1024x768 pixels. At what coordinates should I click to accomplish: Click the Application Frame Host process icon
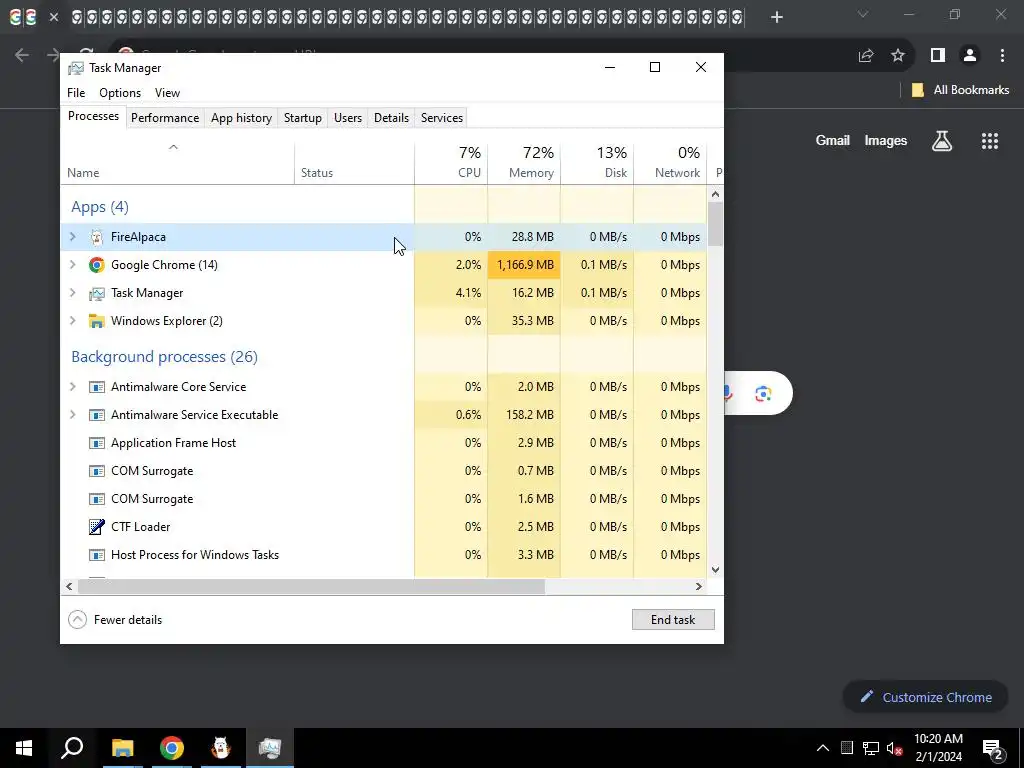tap(97, 443)
